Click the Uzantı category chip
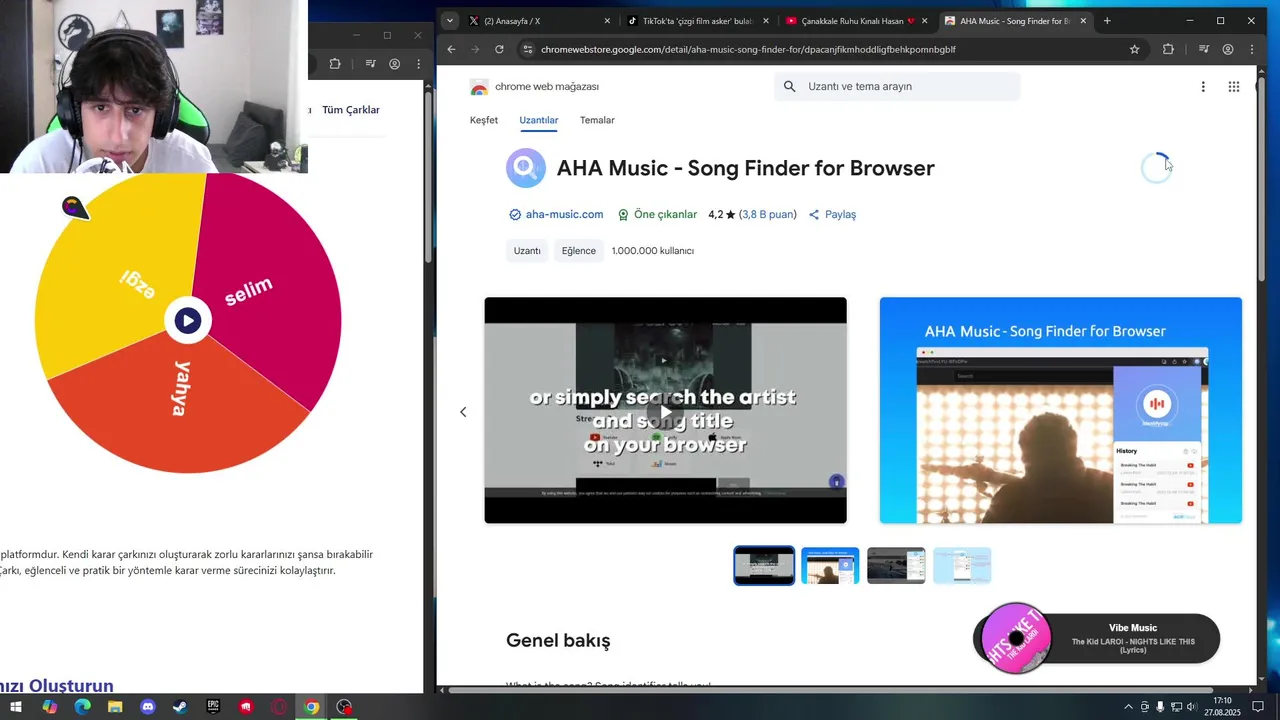 pyautogui.click(x=527, y=251)
